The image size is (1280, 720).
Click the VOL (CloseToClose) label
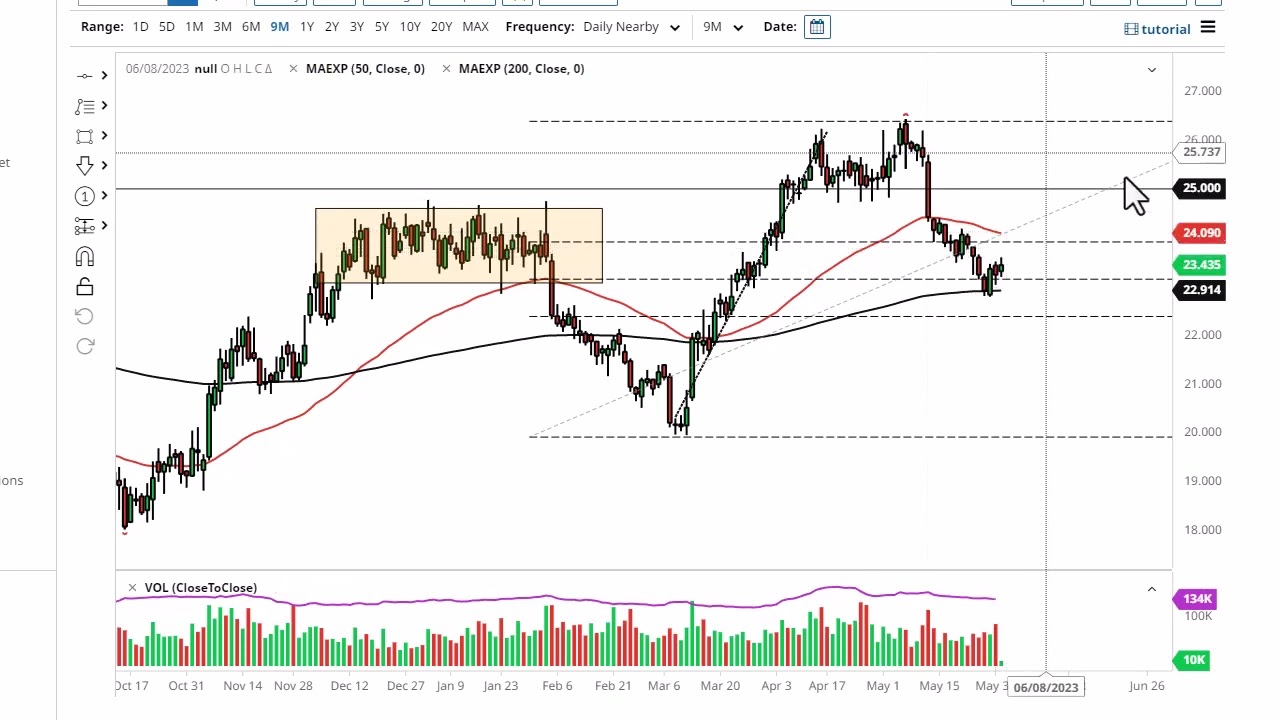pos(201,587)
